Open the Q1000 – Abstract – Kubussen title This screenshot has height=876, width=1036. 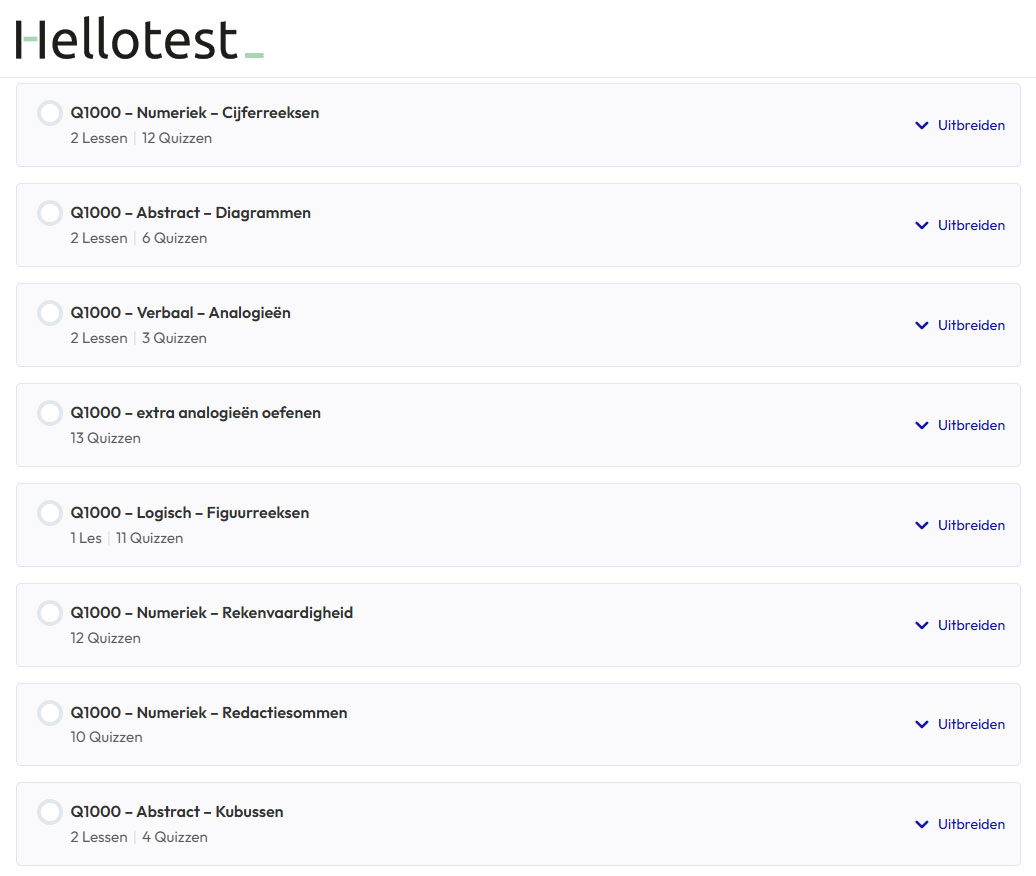[x=177, y=812]
